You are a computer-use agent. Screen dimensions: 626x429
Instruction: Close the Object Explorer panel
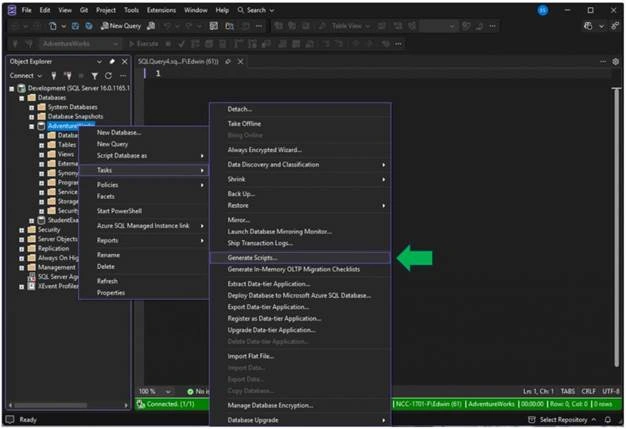tap(125, 61)
